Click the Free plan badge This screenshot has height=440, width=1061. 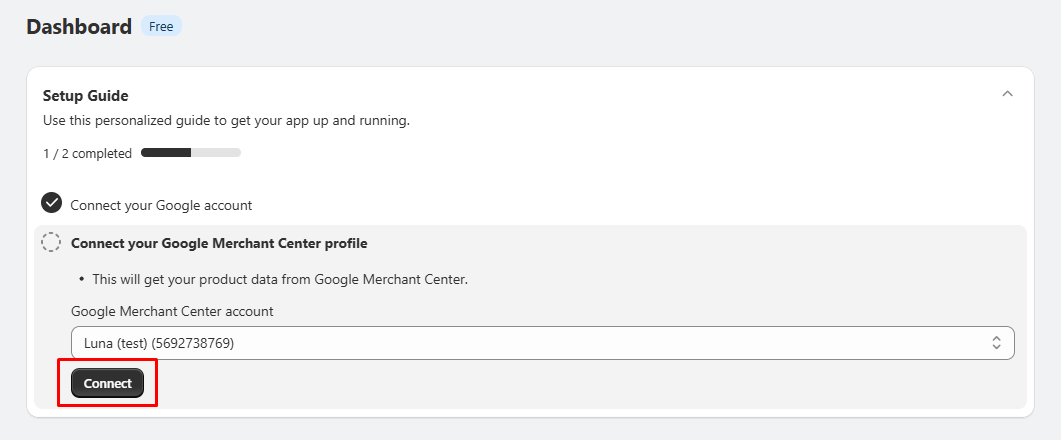[161, 27]
